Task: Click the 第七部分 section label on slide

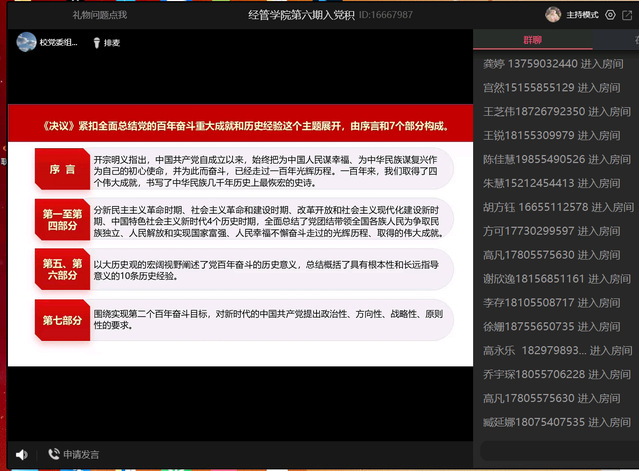Action: 62,320
